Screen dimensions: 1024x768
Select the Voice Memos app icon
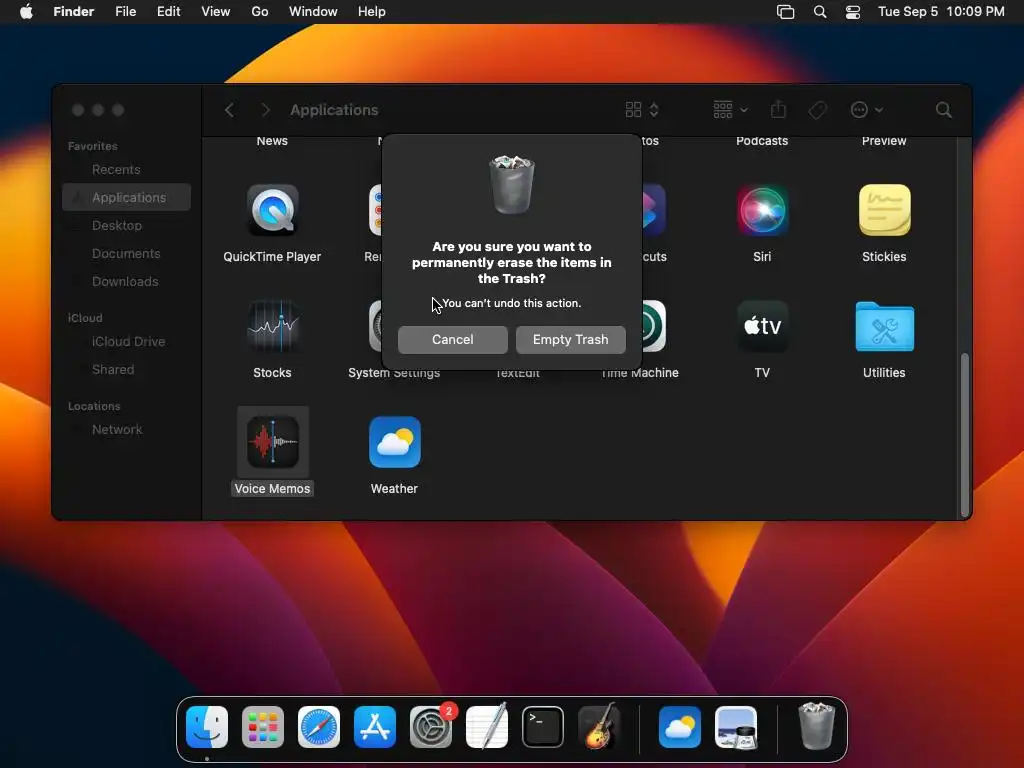(x=272, y=442)
